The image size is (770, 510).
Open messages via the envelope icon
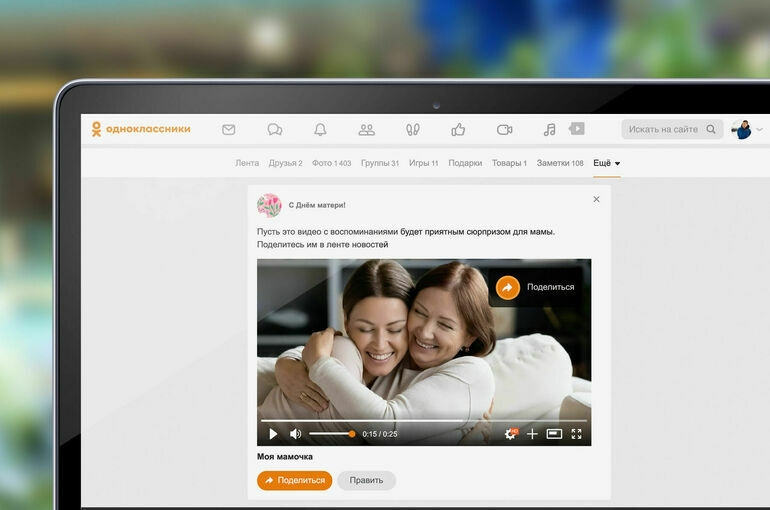tap(228, 129)
